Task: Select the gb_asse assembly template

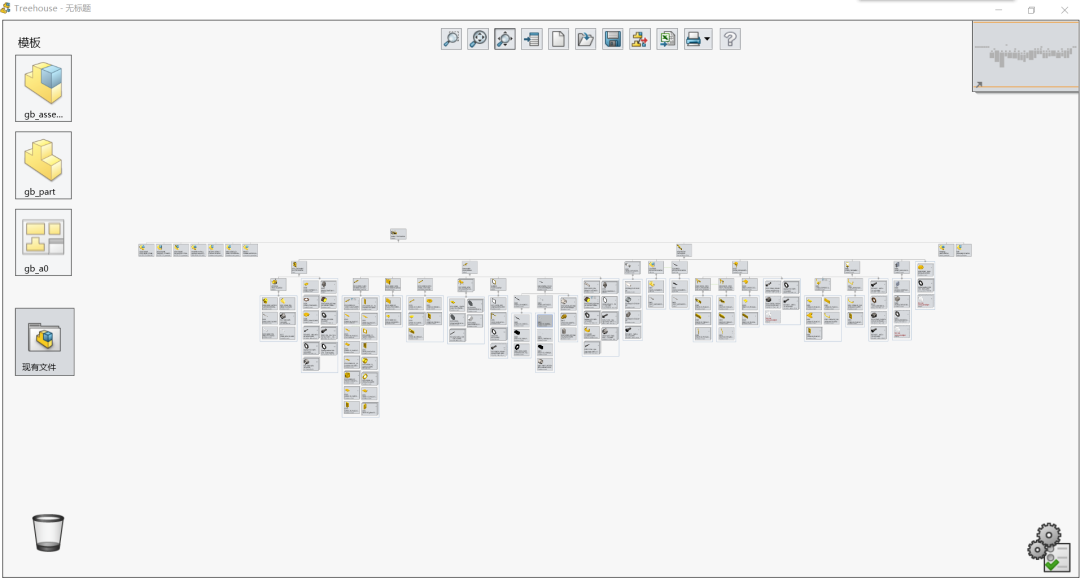Action: coord(42,88)
